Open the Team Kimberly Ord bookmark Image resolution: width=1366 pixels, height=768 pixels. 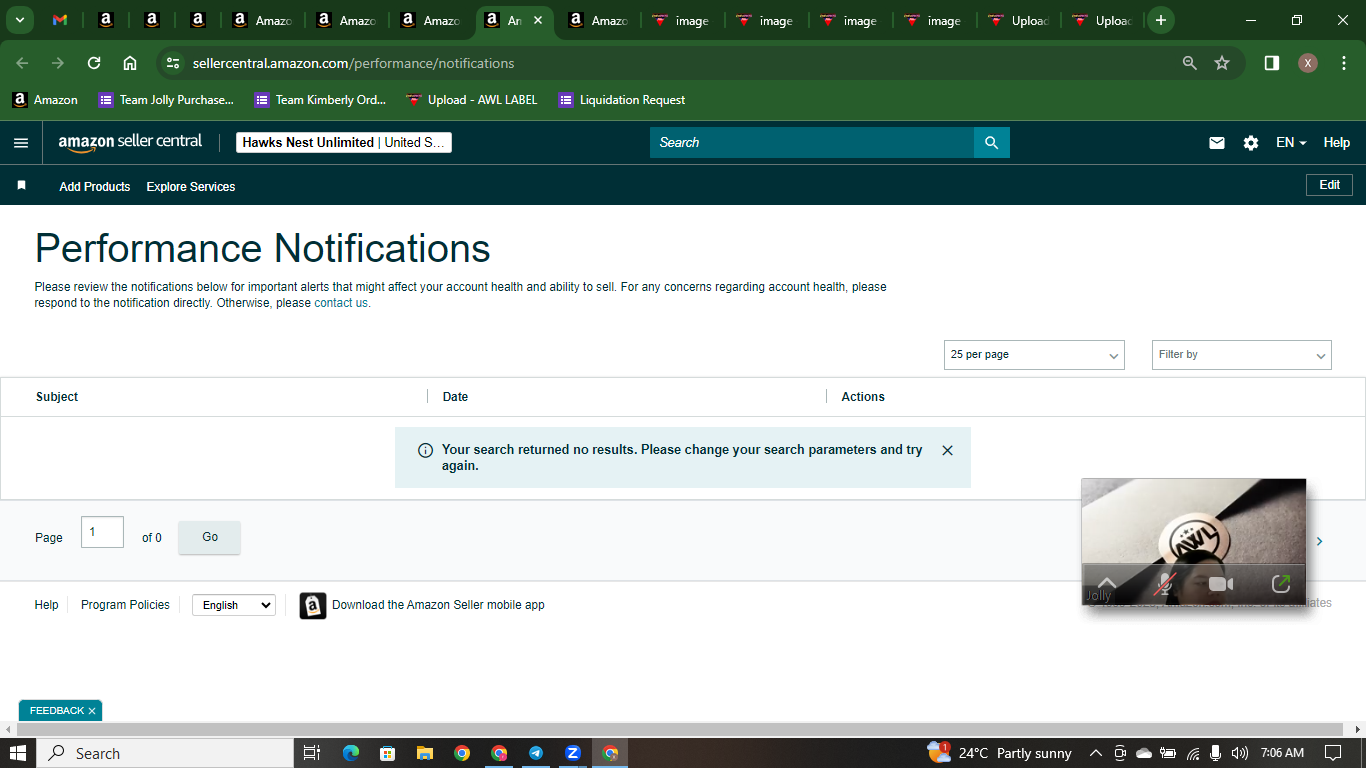coord(321,100)
